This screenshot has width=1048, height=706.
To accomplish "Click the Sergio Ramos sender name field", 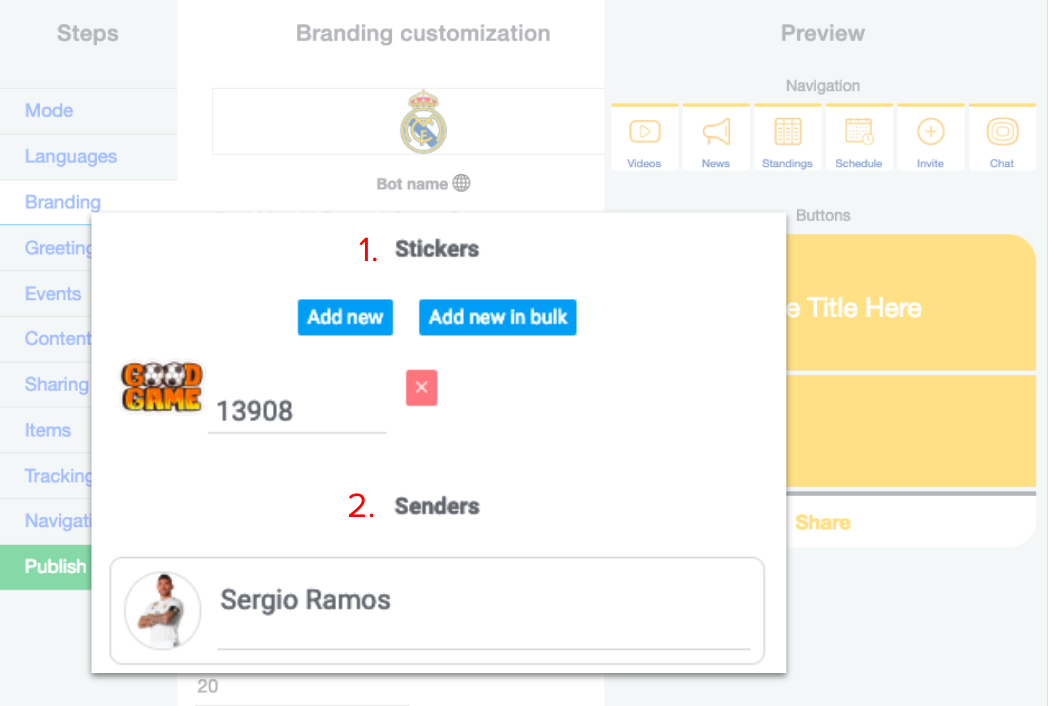I will [483, 601].
